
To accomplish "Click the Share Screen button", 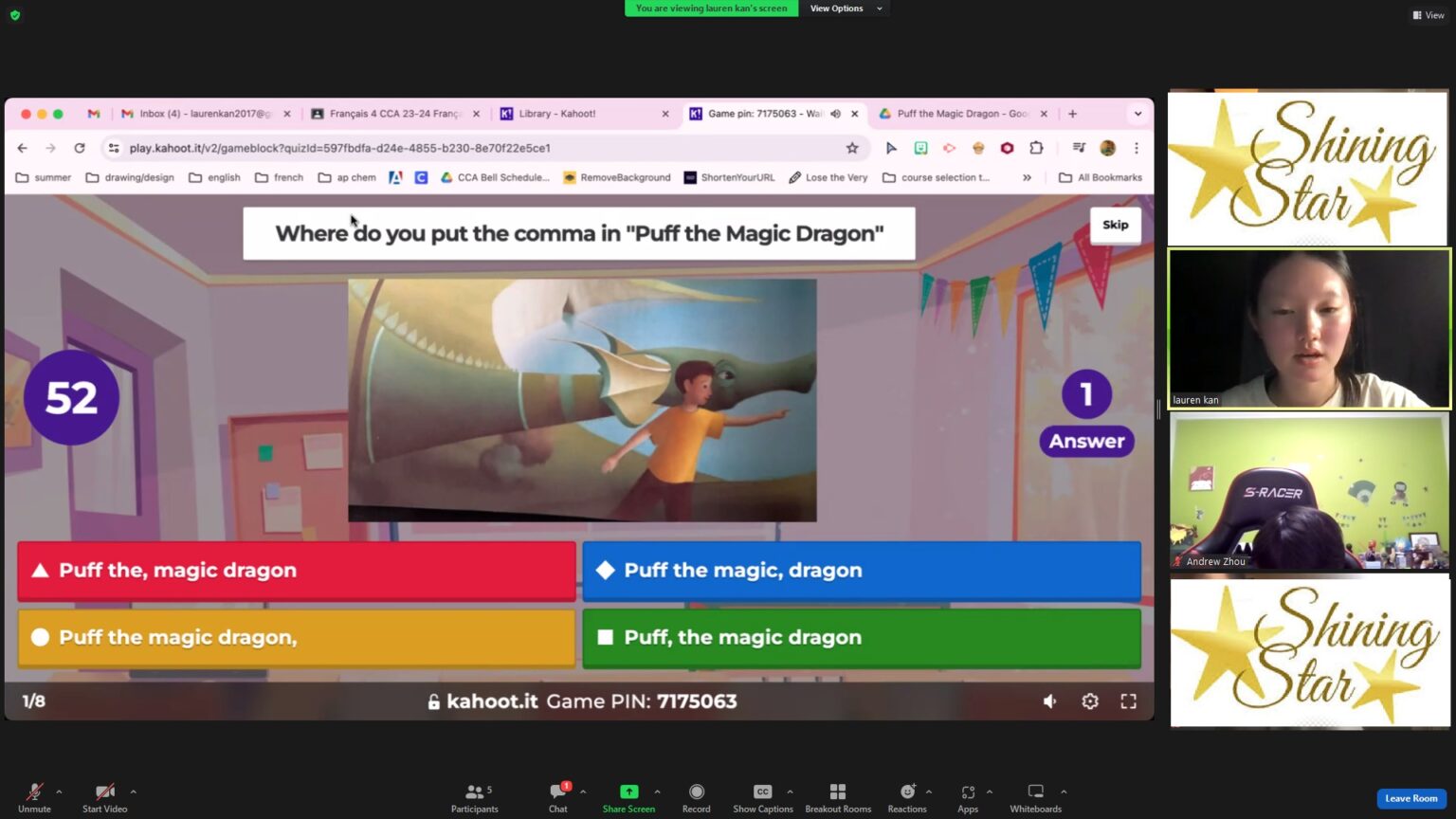I will (628, 798).
